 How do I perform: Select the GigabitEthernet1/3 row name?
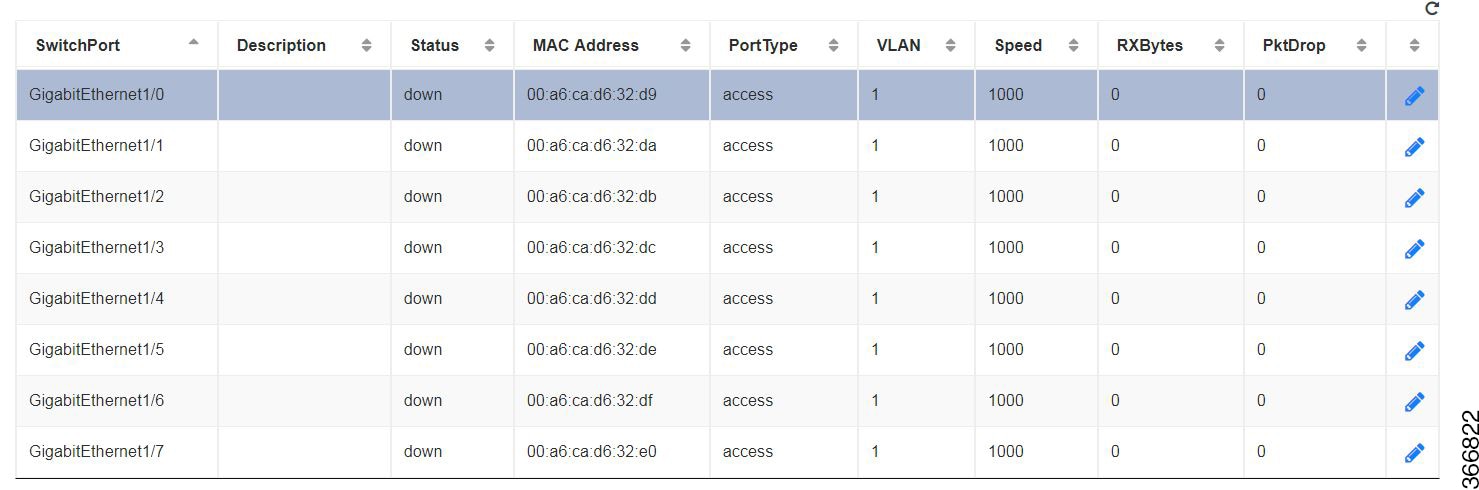pos(97,248)
